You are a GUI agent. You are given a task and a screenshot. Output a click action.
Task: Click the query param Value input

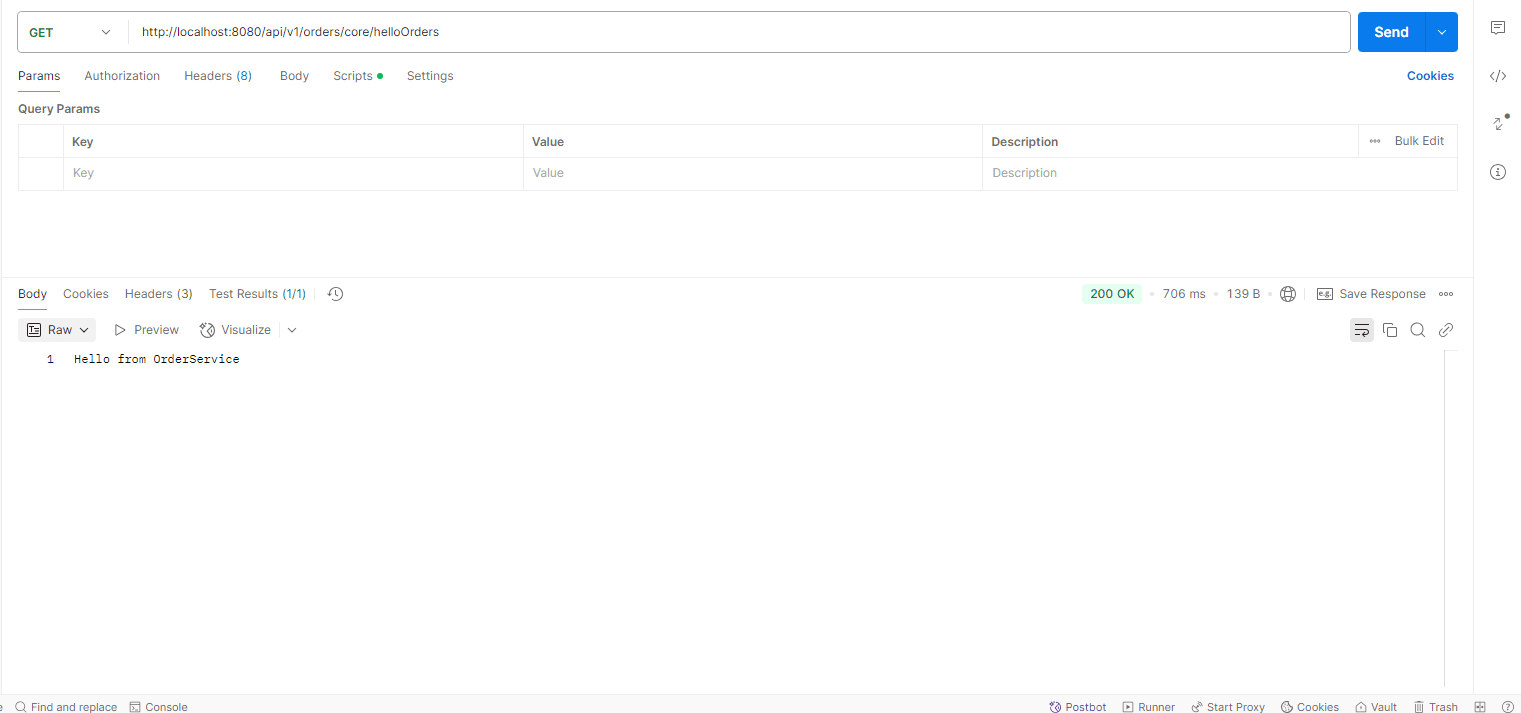753,173
